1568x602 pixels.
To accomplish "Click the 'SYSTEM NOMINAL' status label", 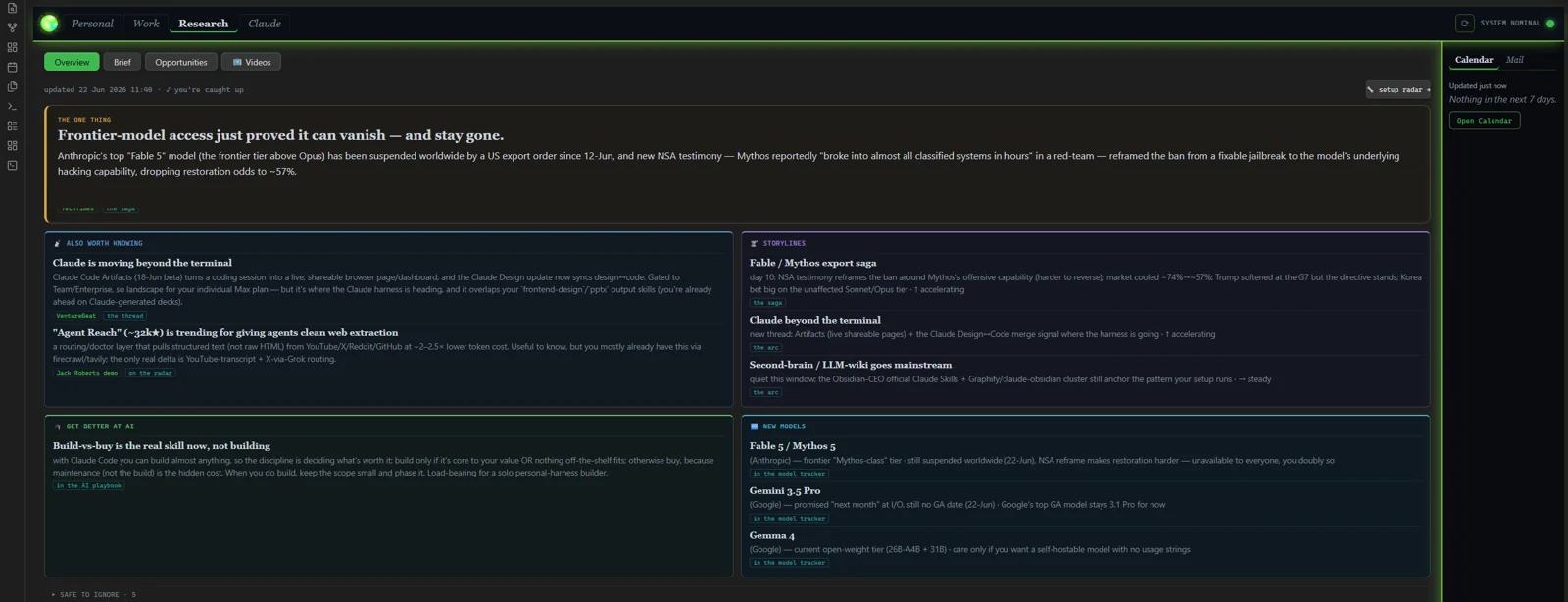I will [1510, 24].
